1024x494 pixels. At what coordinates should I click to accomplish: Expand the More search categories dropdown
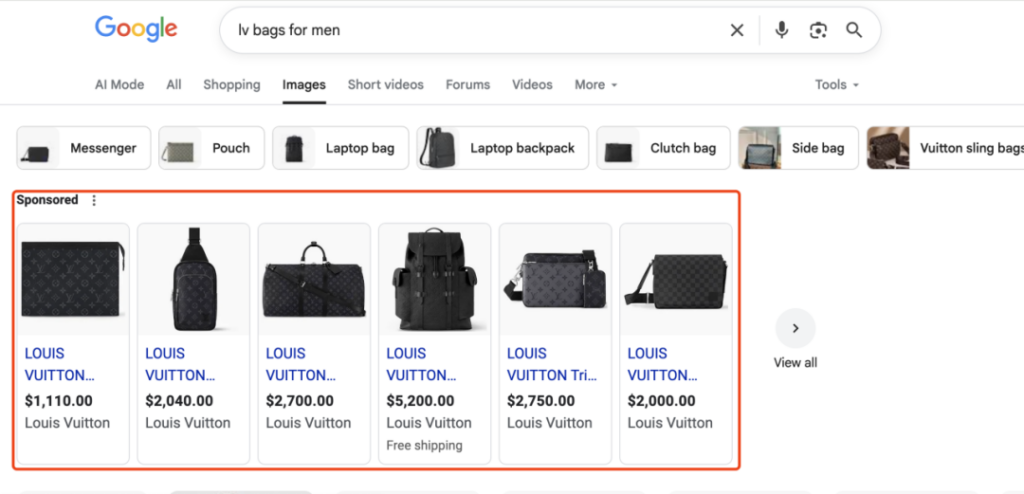click(595, 85)
